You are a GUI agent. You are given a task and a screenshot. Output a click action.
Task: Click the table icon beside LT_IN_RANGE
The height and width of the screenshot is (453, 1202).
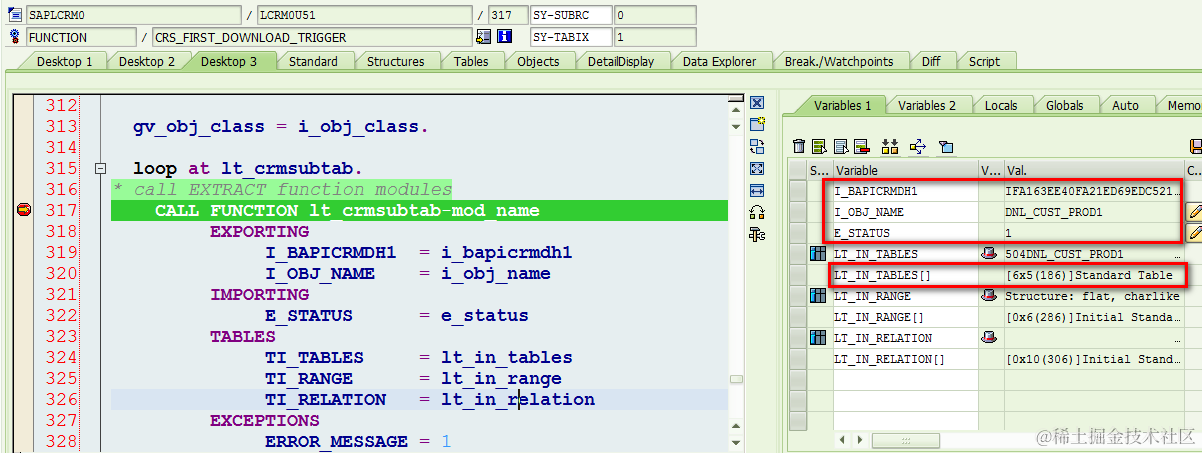817,296
